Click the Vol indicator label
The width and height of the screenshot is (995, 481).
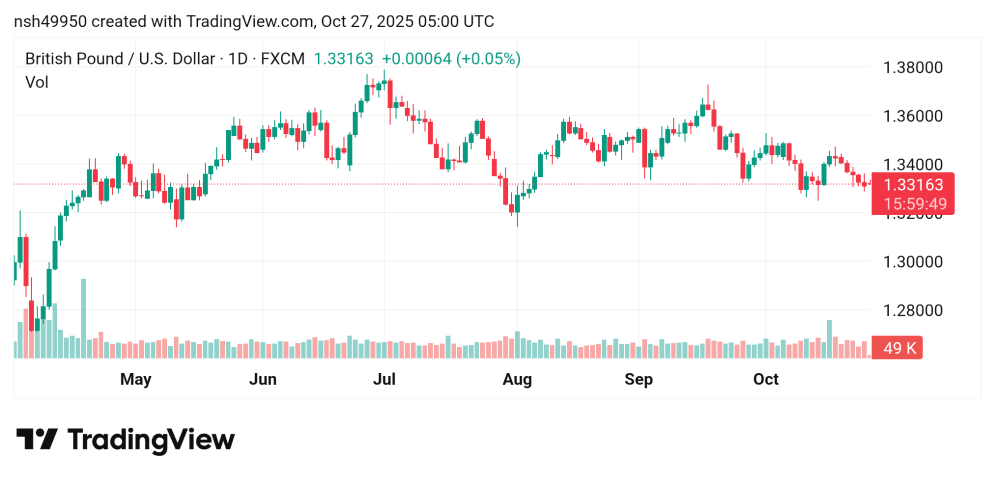click(36, 82)
